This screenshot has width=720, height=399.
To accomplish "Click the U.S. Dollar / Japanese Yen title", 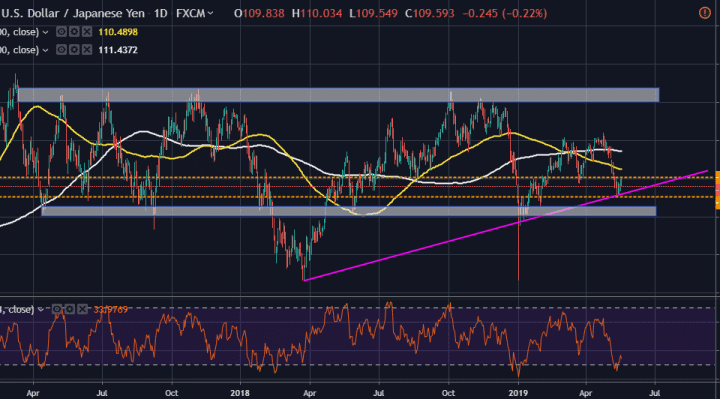I will point(74,13).
